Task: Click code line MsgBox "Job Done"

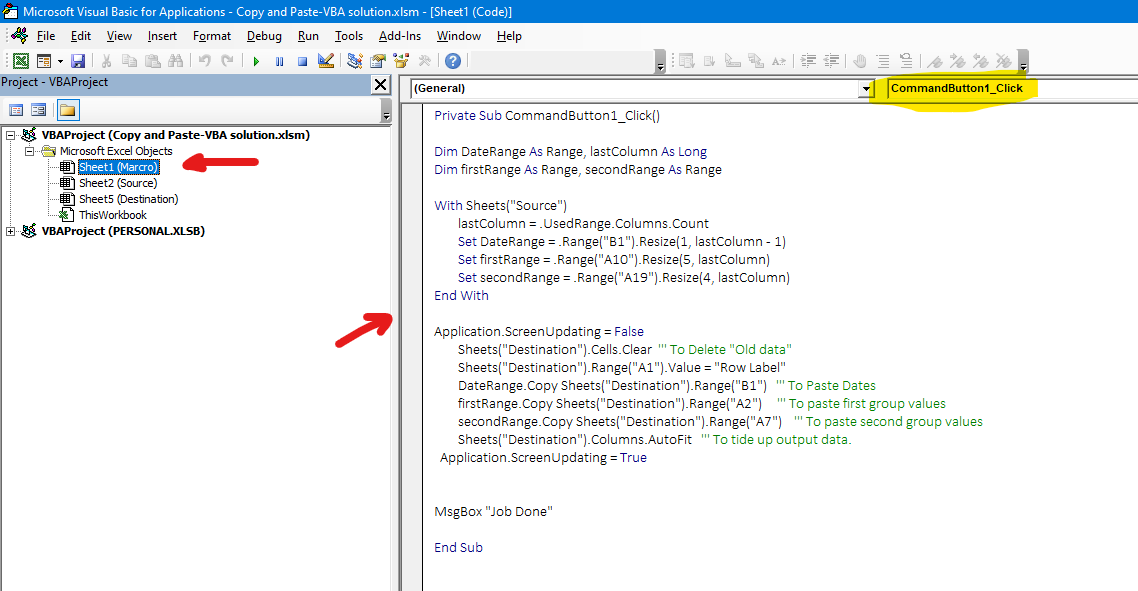Action: (x=494, y=512)
